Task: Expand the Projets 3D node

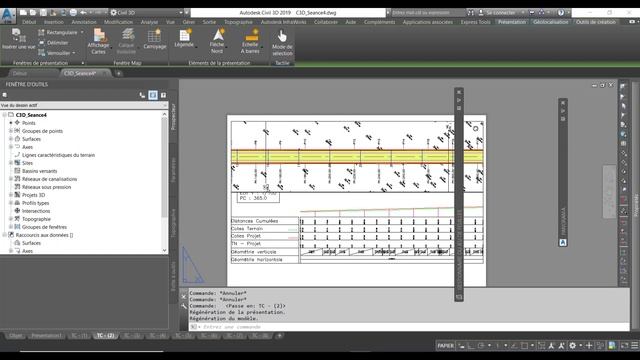Action: [11, 195]
